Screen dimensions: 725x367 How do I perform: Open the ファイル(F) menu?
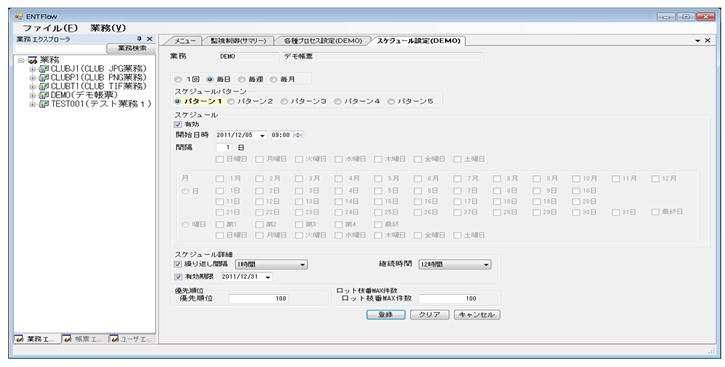click(x=50, y=28)
